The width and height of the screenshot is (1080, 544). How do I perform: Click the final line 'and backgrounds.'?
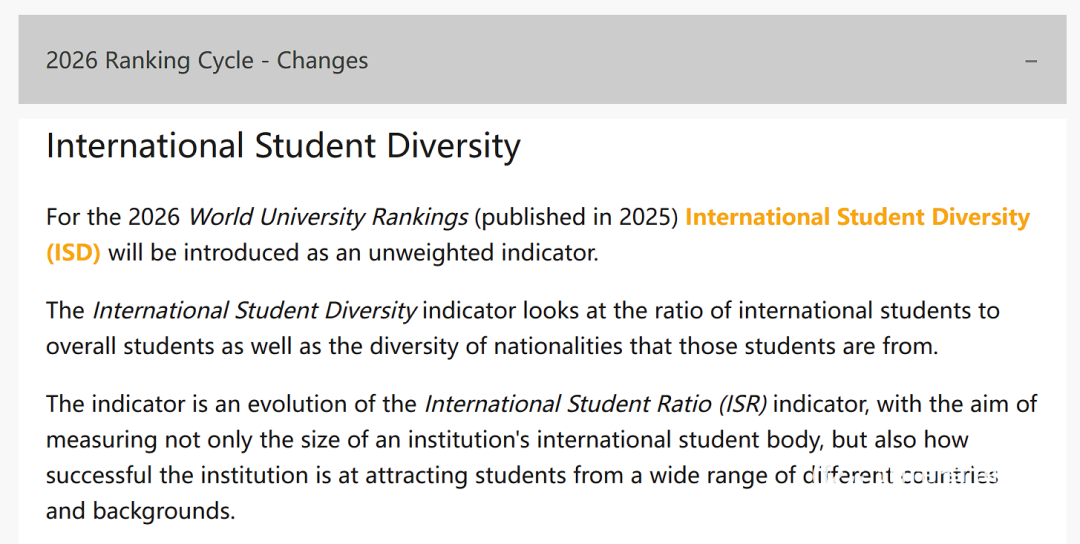[x=141, y=511]
